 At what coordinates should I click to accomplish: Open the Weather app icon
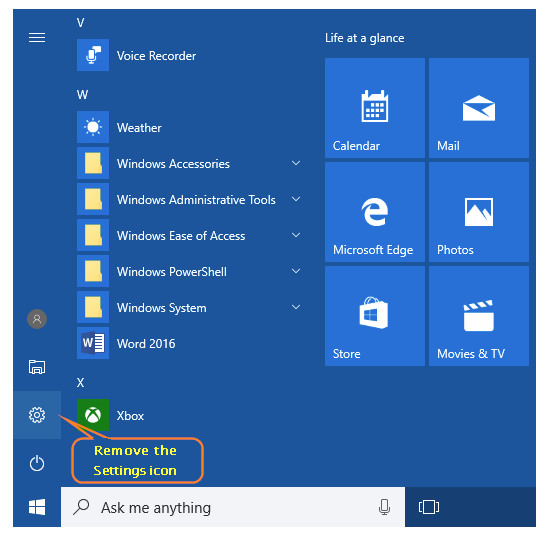[93, 127]
